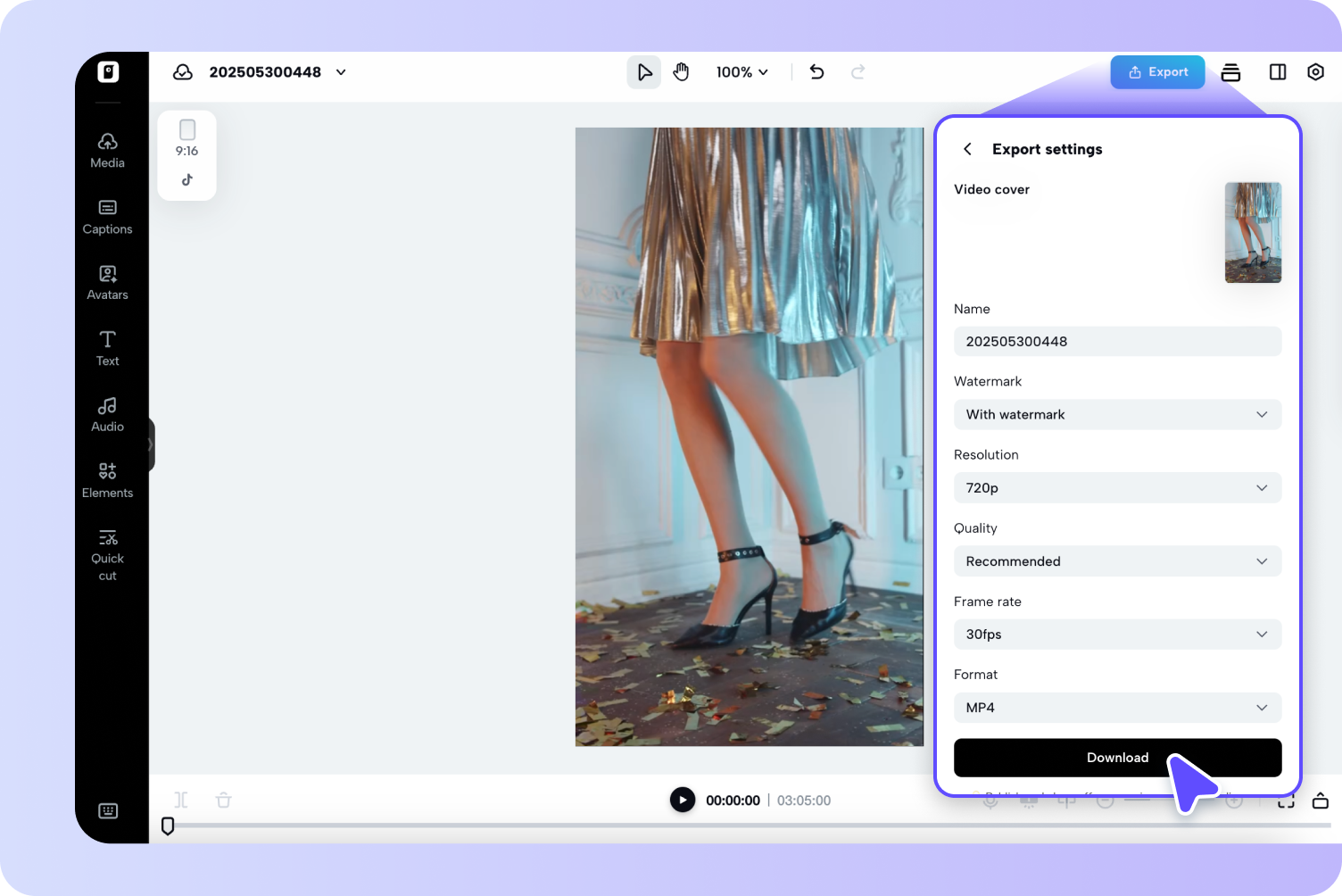This screenshot has width=1342, height=896.
Task: Click the total duration '03:05:00'
Action: (x=804, y=801)
